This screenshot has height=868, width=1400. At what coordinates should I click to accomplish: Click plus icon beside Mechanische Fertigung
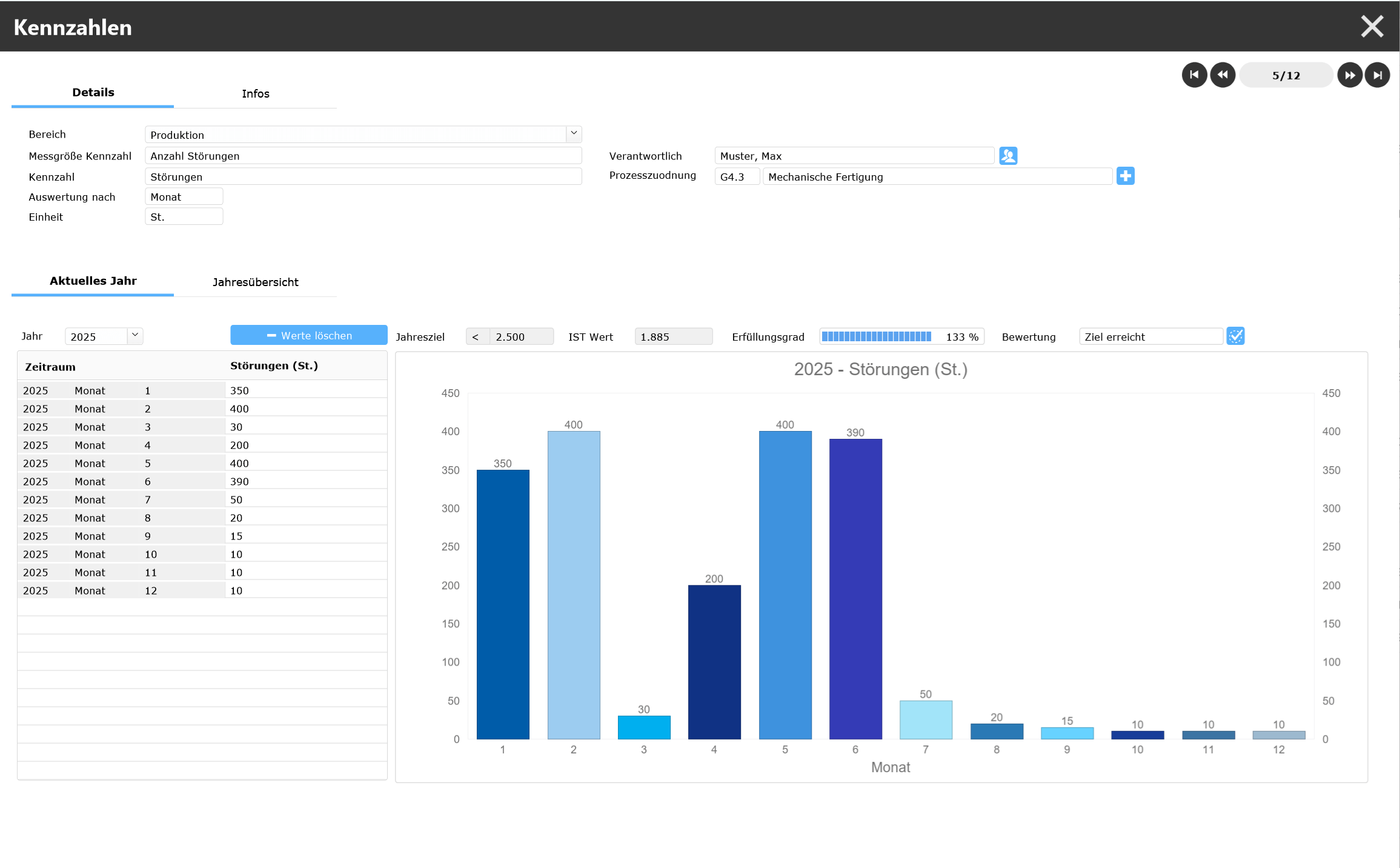click(1125, 176)
